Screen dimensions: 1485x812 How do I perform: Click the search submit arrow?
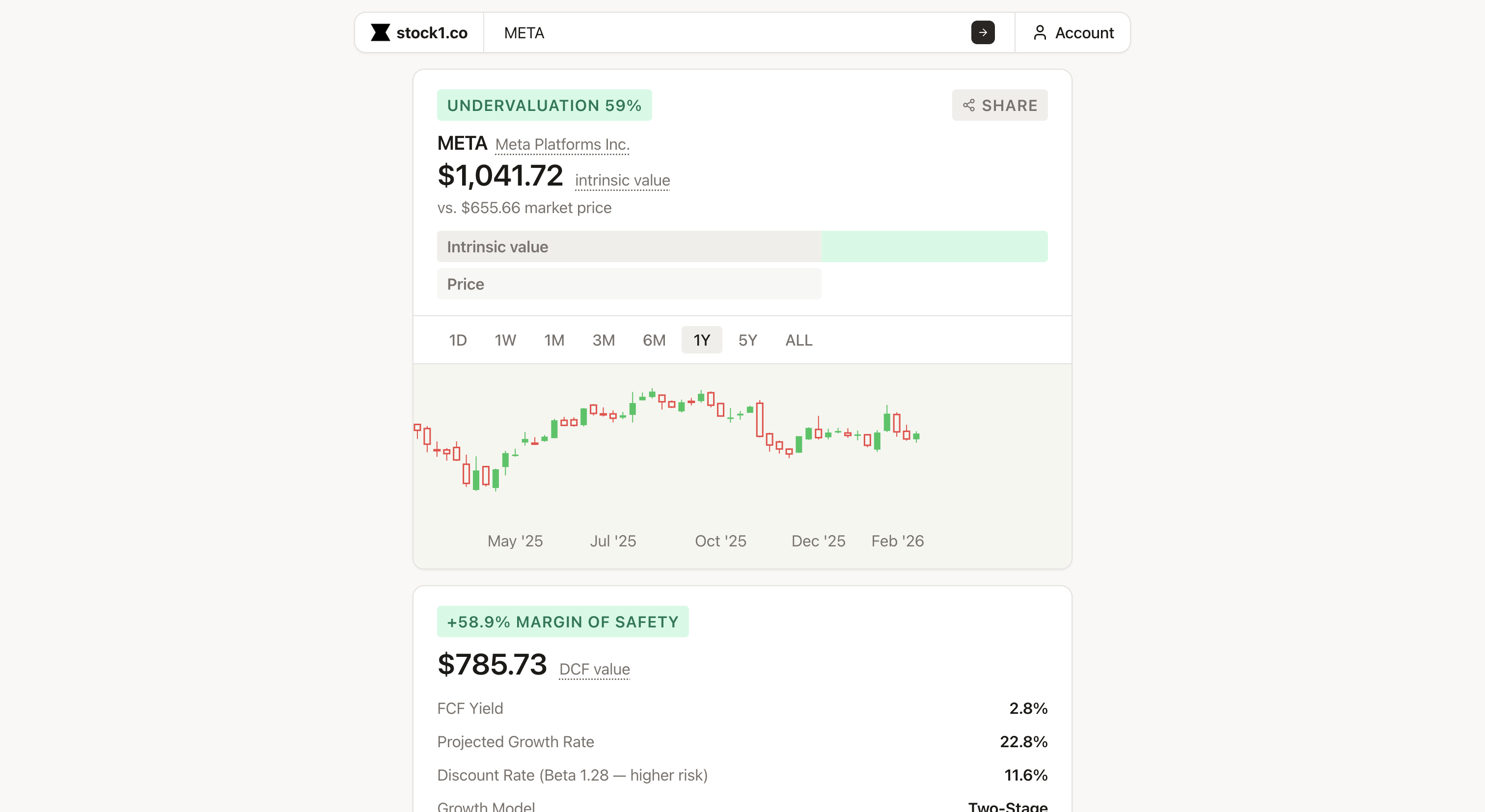(x=982, y=32)
